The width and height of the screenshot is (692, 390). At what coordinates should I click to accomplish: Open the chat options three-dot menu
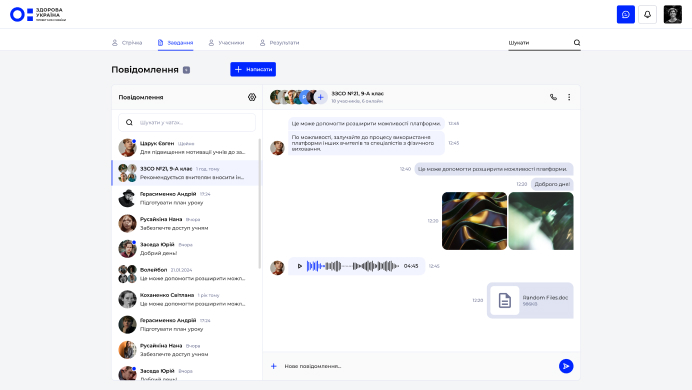569,97
